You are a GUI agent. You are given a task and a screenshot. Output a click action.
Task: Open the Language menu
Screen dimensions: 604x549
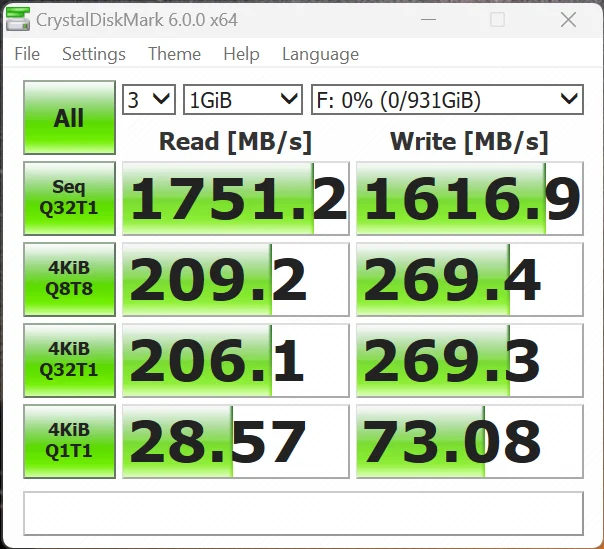pyautogui.click(x=320, y=54)
